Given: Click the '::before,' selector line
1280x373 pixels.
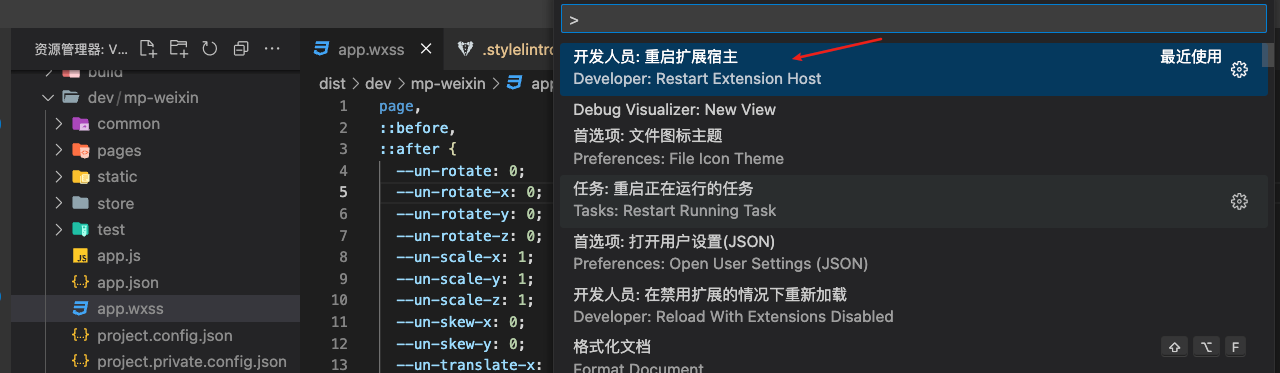Looking at the screenshot, I should click(x=417, y=127).
